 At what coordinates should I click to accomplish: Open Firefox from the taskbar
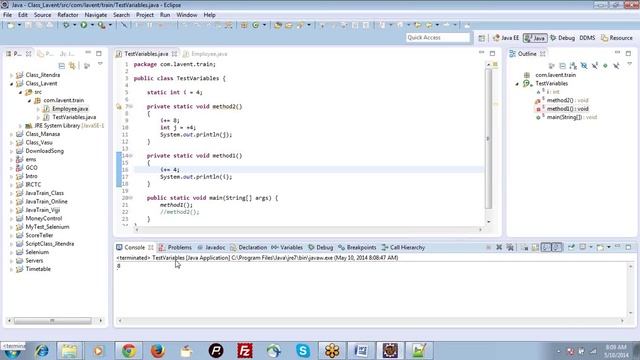click(158, 351)
